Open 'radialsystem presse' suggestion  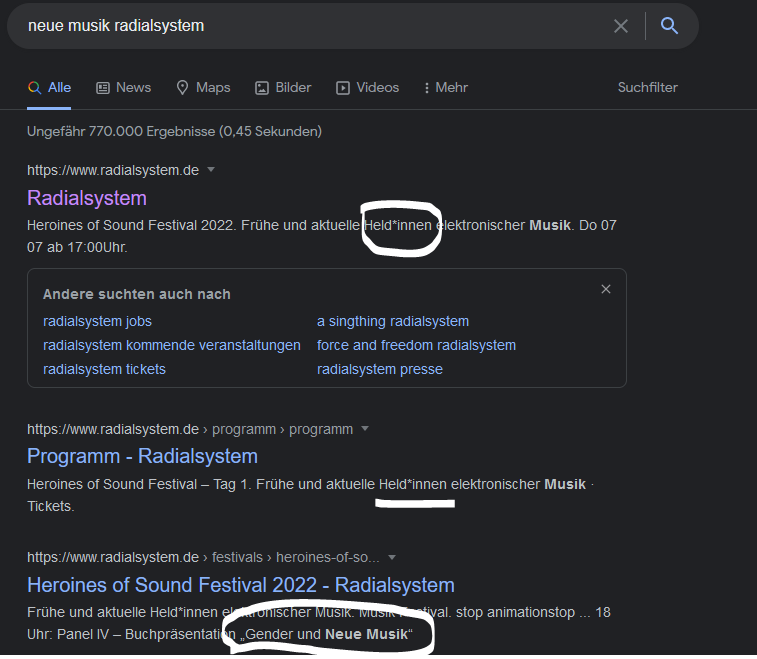(379, 369)
